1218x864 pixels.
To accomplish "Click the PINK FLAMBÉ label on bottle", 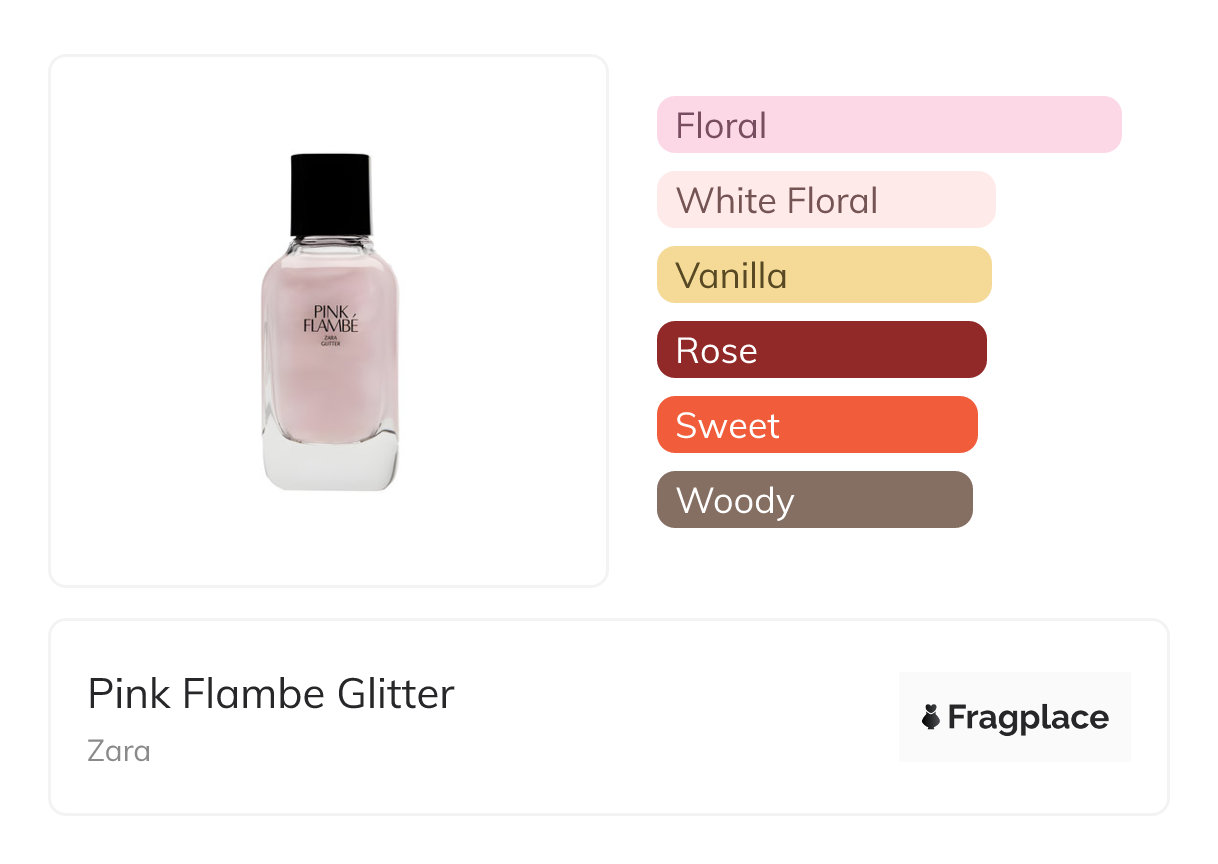I will click(x=330, y=319).
